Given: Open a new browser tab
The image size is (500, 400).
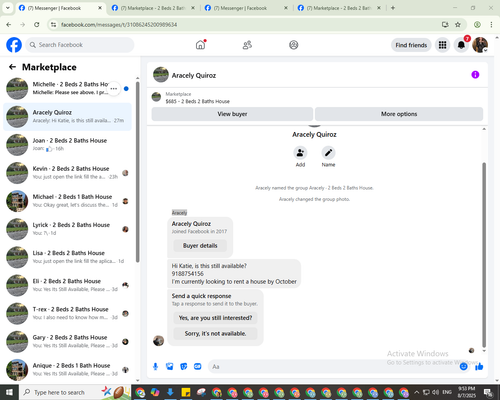Looking at the screenshot, I should [x=393, y=8].
